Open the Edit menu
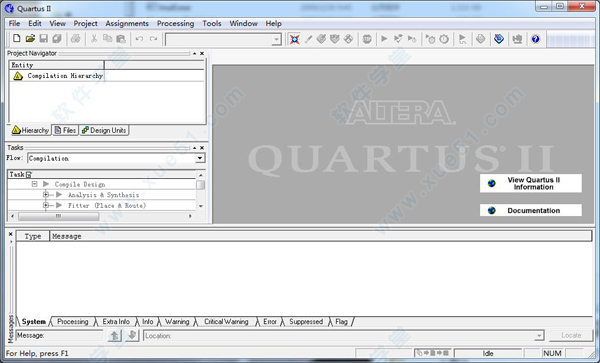600x363 pixels. pyautogui.click(x=34, y=23)
